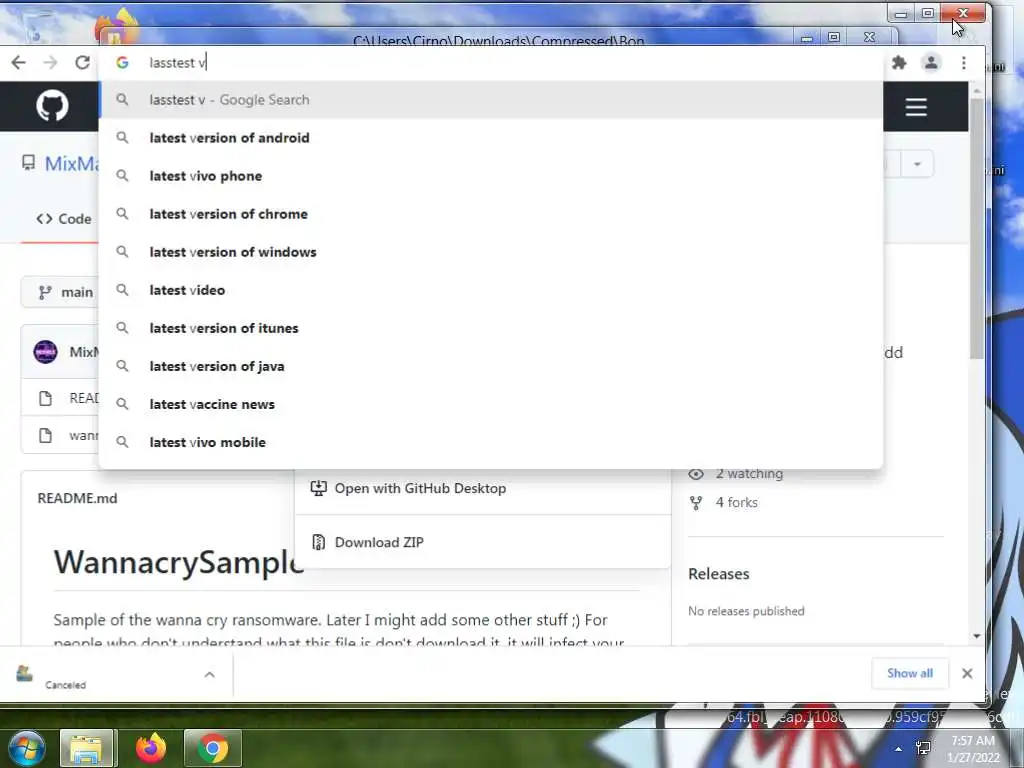Click the GitHub Desktop download icon
The height and width of the screenshot is (768, 1024).
pos(318,488)
